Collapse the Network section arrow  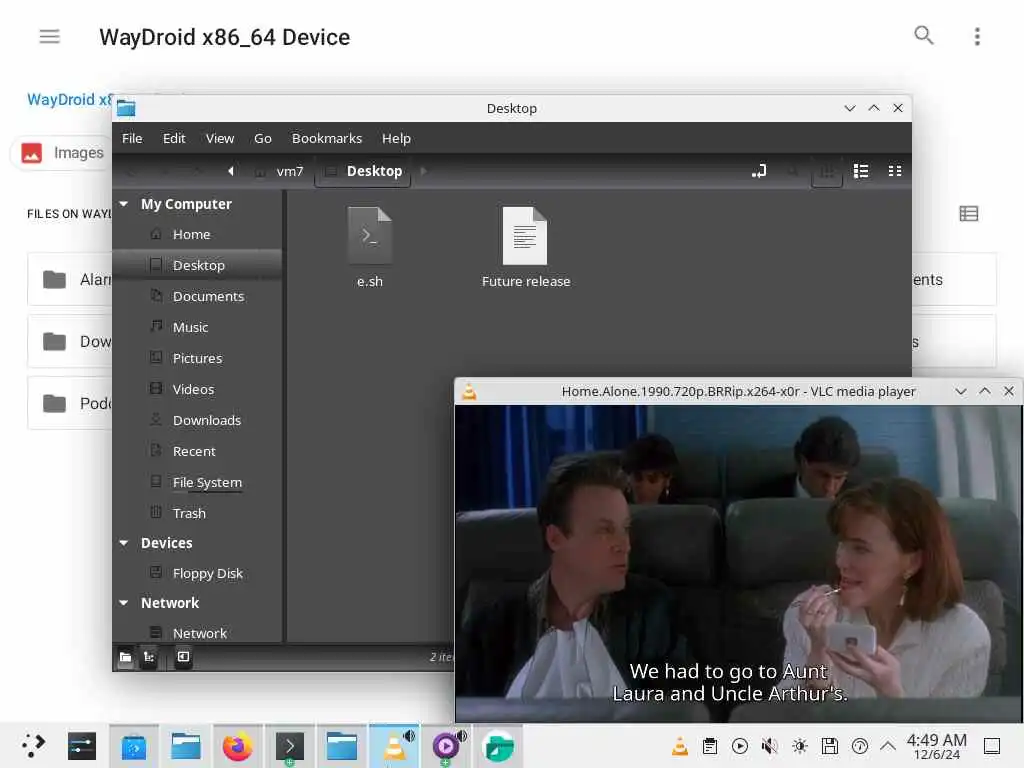click(123, 603)
